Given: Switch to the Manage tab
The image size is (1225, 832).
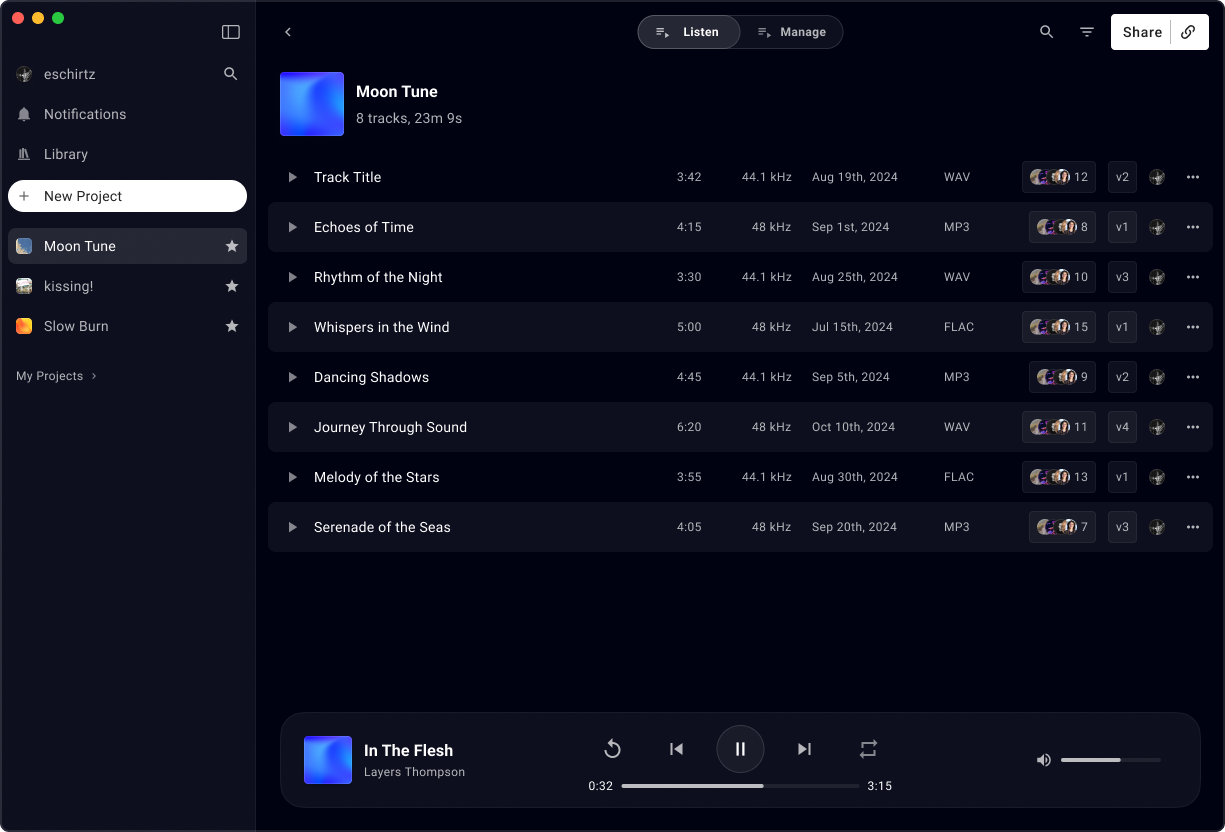Looking at the screenshot, I should [x=791, y=32].
